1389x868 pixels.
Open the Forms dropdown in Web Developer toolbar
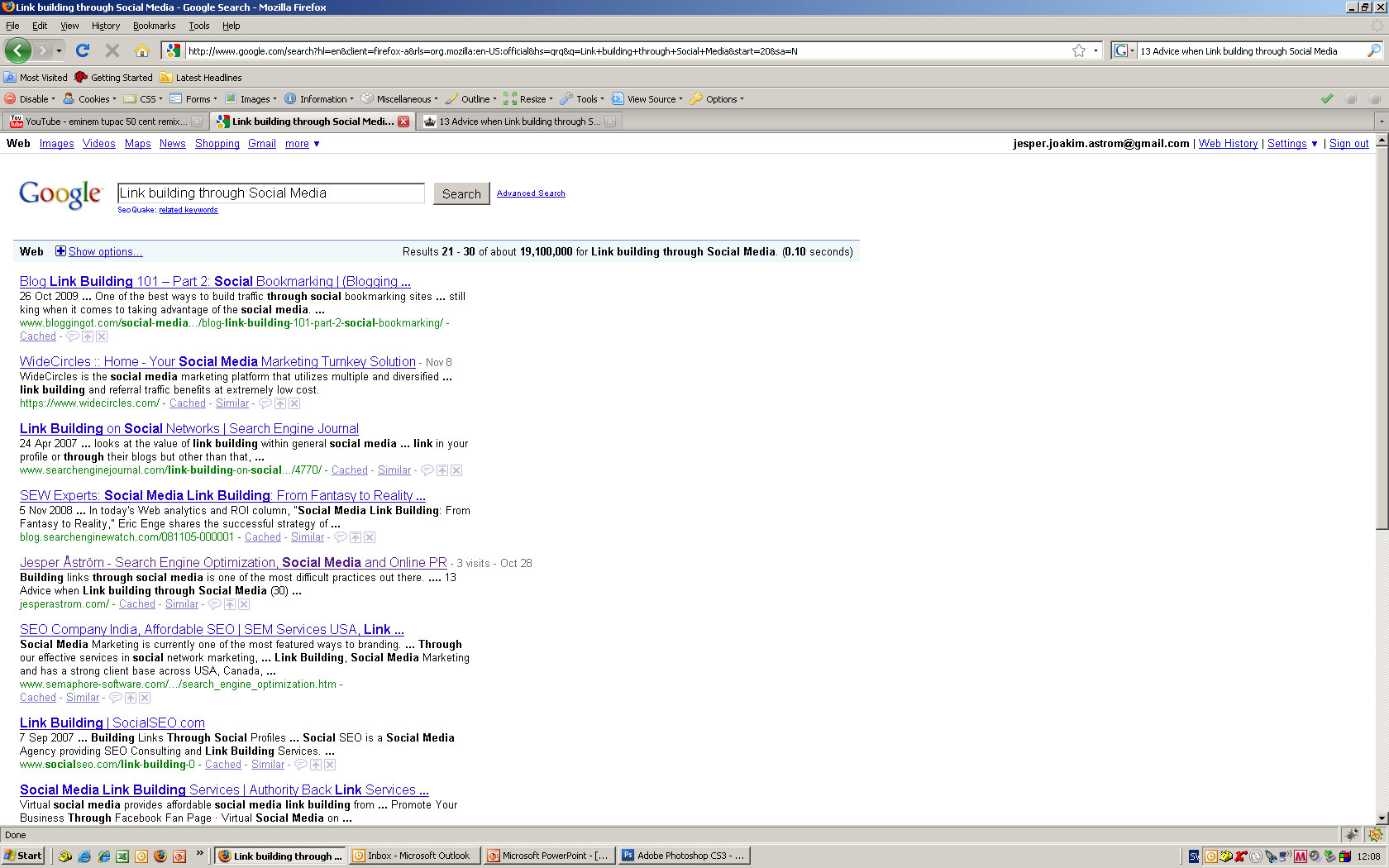tap(193, 99)
